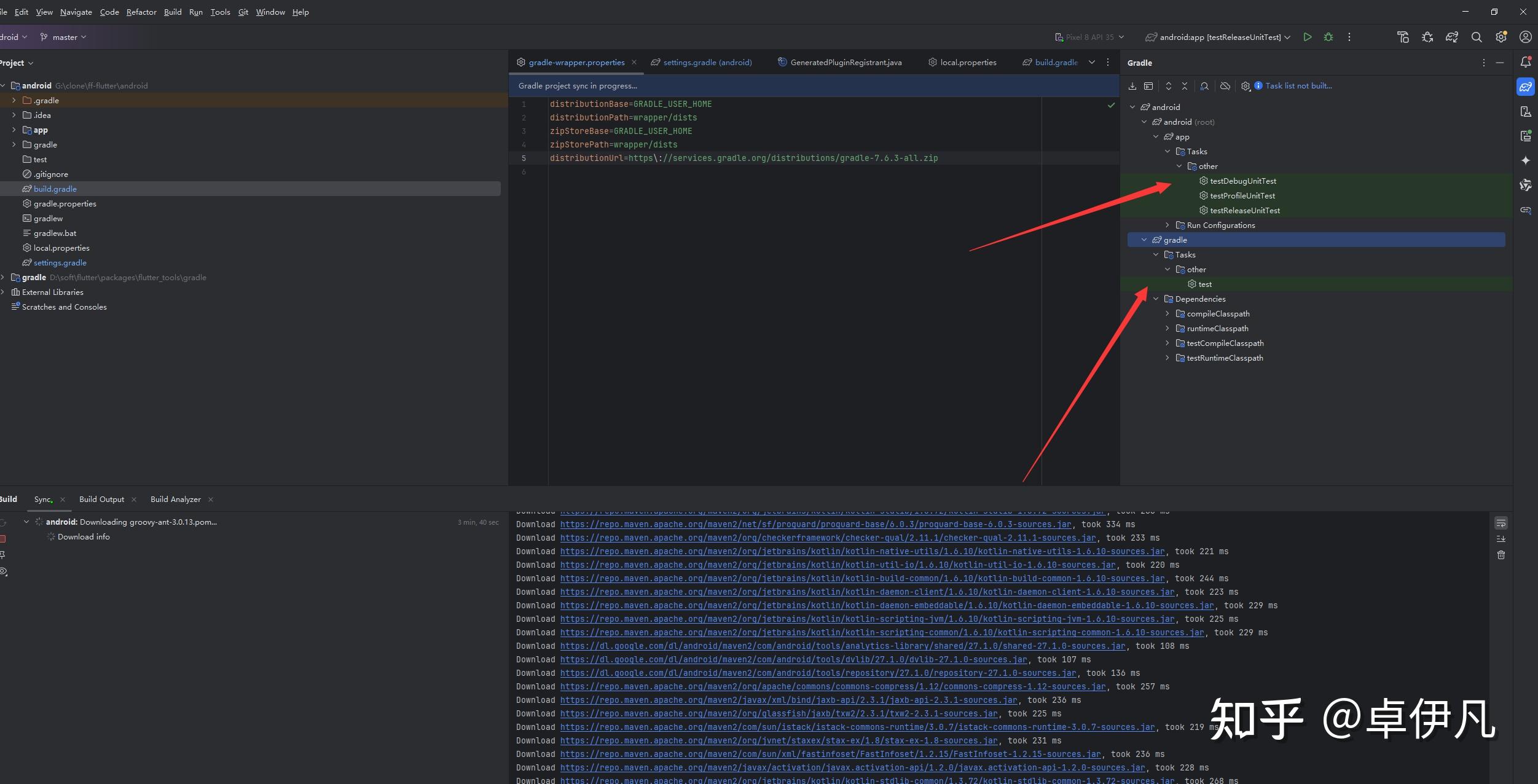Expand the Run Configurations node
Image resolution: width=1538 pixels, height=784 pixels.
(1167, 225)
